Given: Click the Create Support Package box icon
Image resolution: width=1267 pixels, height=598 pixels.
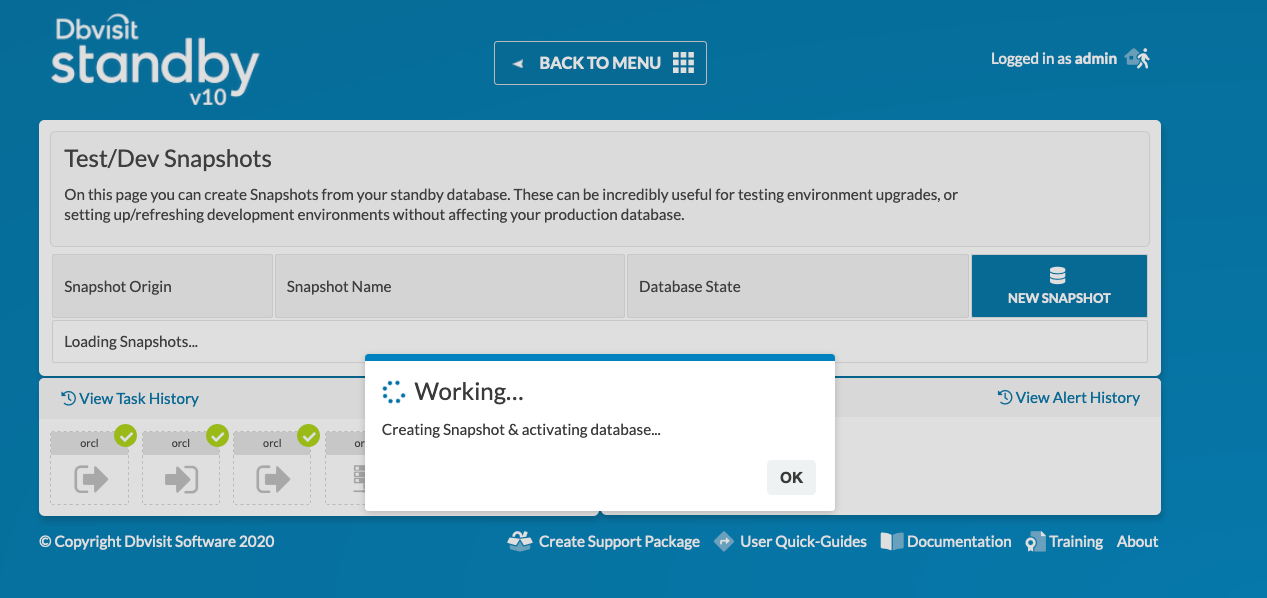Looking at the screenshot, I should (x=520, y=541).
